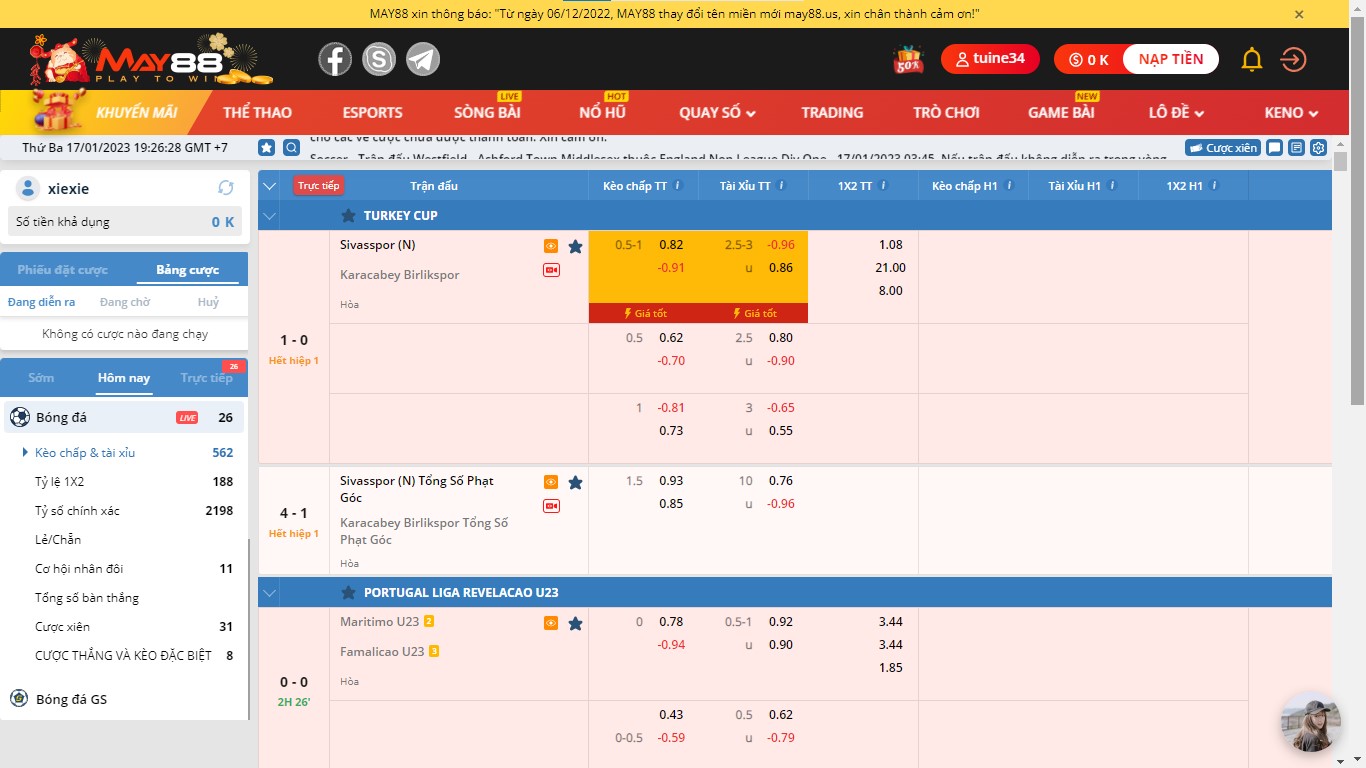Toggle favorite star for Sivasspor (N) match
The image size is (1366, 768).
[575, 246]
